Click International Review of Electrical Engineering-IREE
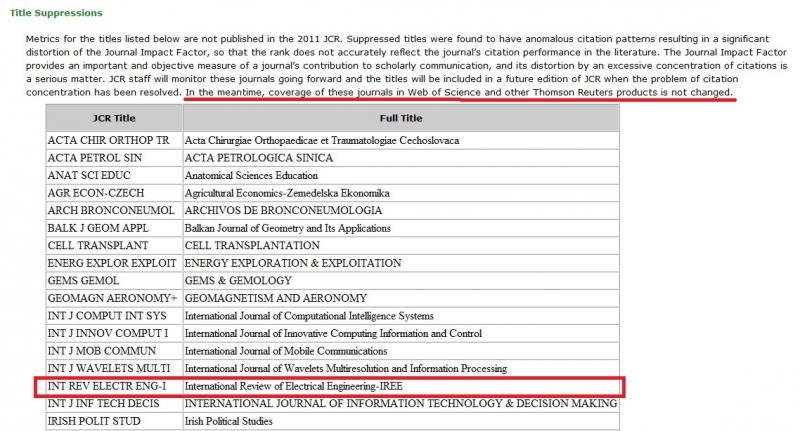This screenshot has width=800, height=431. tap(293, 387)
